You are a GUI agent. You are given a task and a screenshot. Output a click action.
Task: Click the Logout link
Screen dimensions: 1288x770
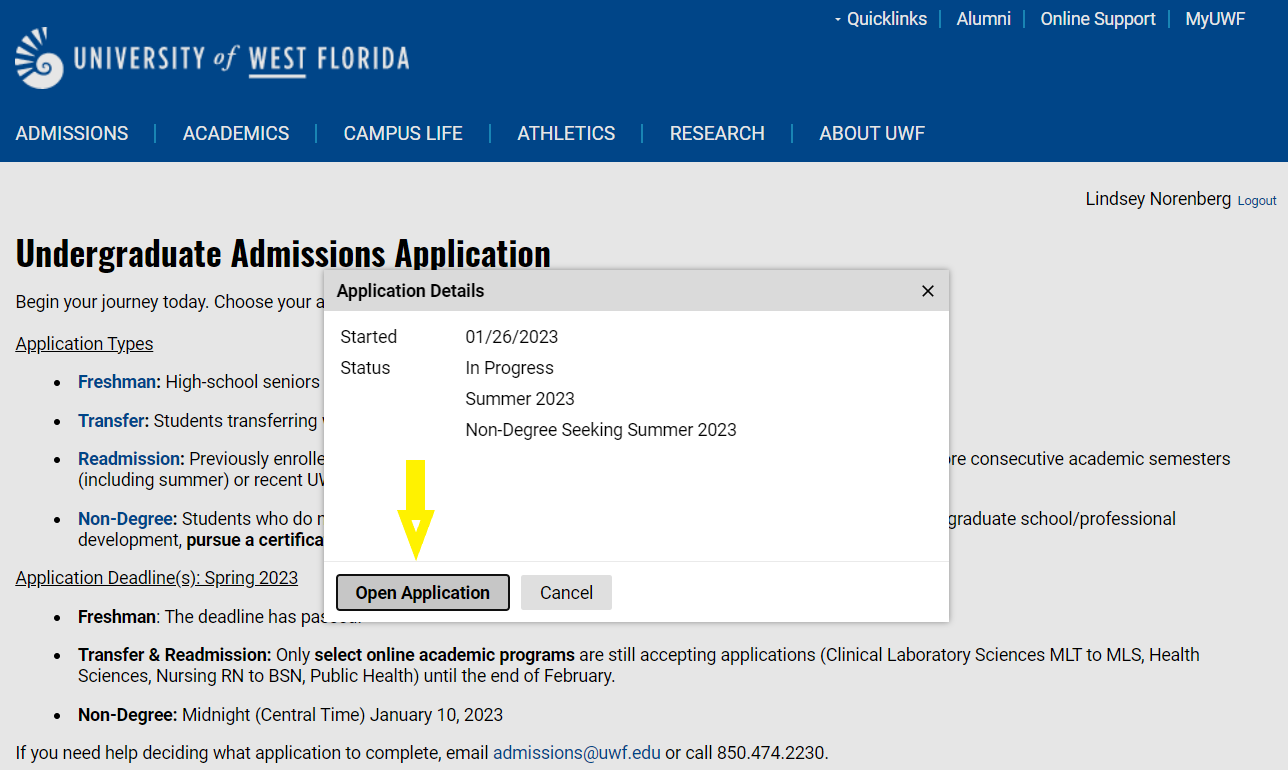tap(1257, 201)
